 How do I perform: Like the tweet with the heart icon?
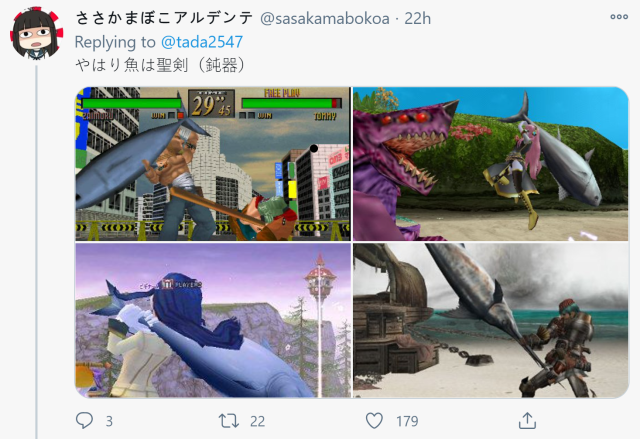click(374, 421)
